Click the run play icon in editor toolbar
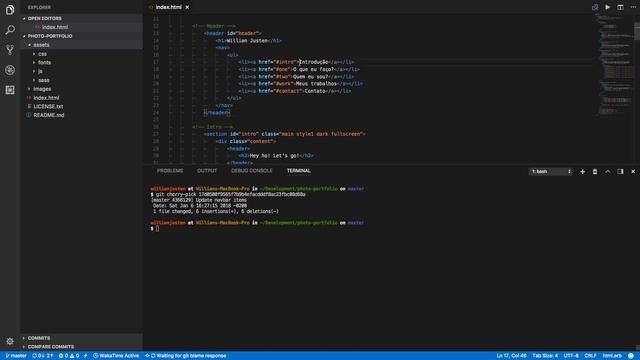Screen dimensions: 640x360 click(x=608, y=7)
